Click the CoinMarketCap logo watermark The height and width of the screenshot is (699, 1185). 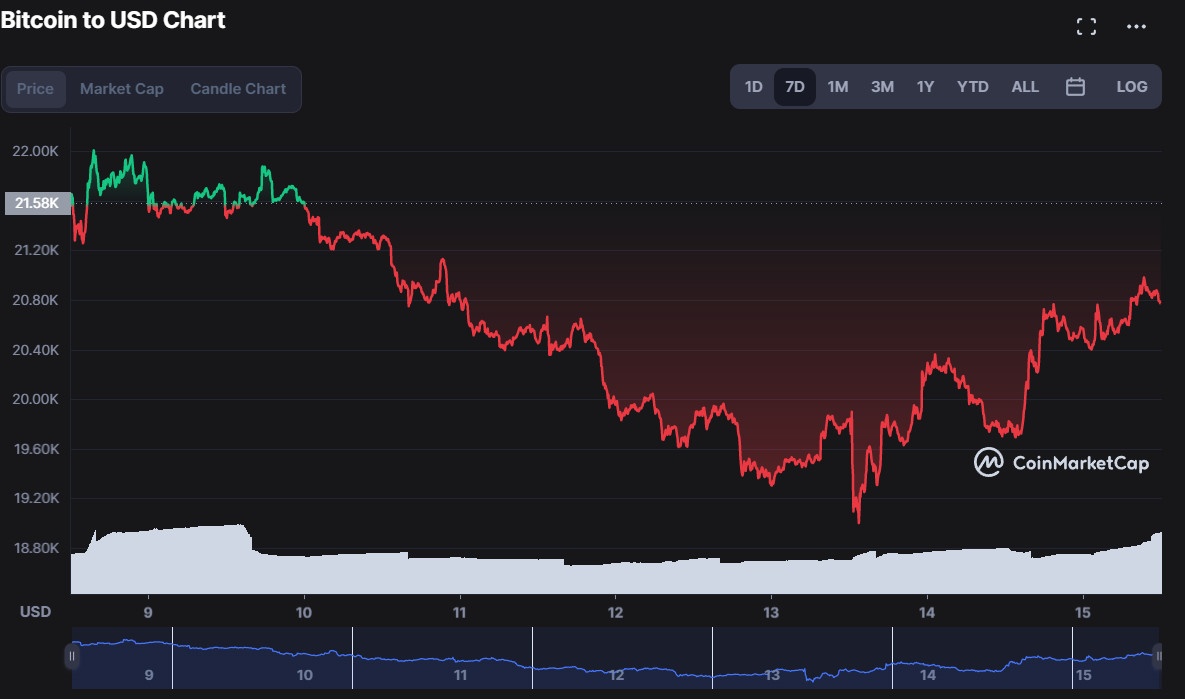point(1061,462)
